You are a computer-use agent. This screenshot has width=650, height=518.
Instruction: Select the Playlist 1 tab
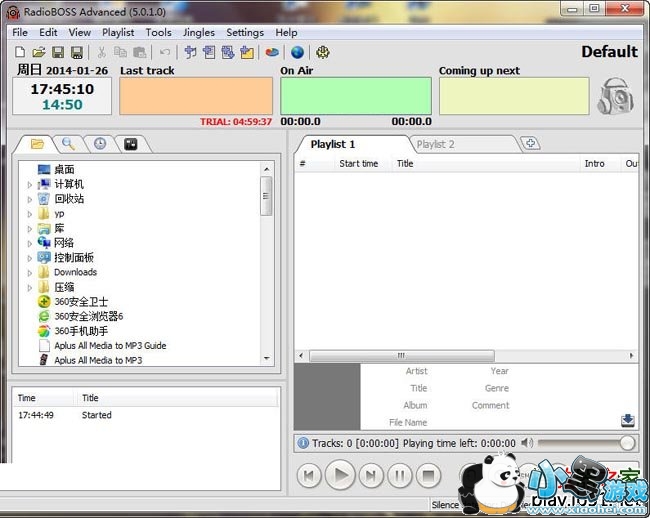pos(332,144)
